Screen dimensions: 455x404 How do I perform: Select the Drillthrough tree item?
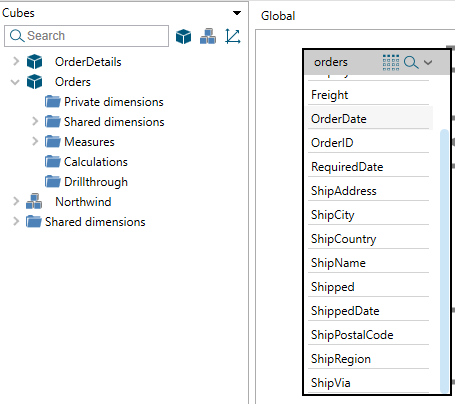(96, 182)
